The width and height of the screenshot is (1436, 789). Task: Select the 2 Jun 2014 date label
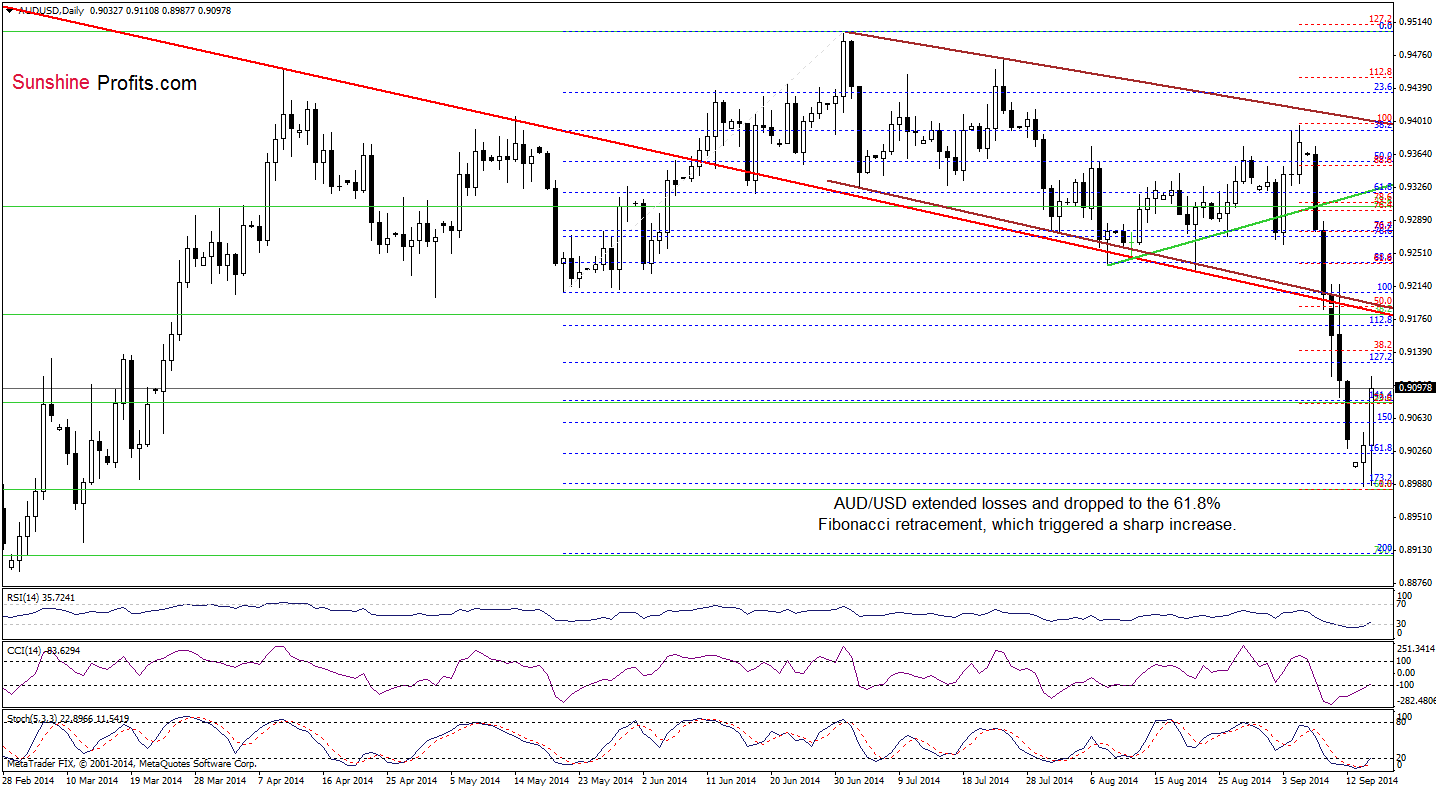[667, 780]
